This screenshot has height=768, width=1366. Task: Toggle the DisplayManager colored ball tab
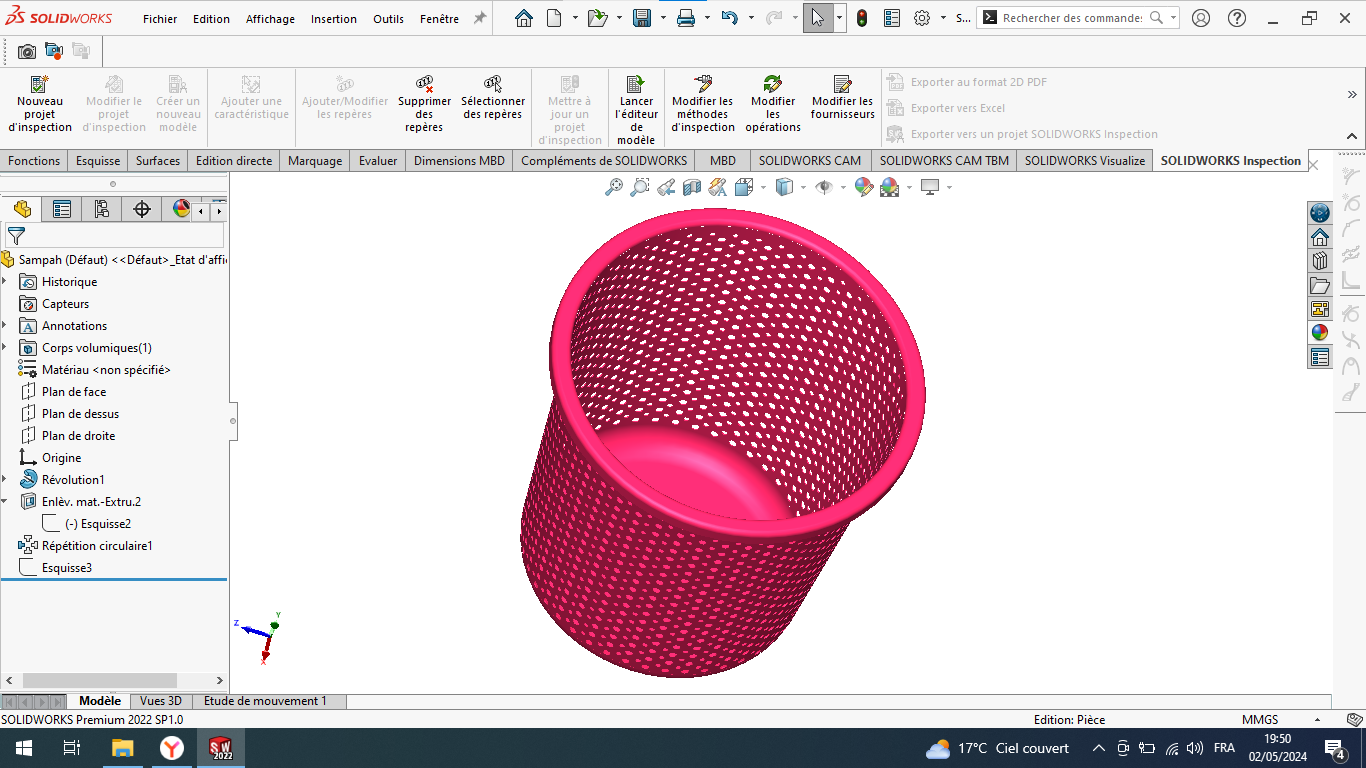point(180,208)
